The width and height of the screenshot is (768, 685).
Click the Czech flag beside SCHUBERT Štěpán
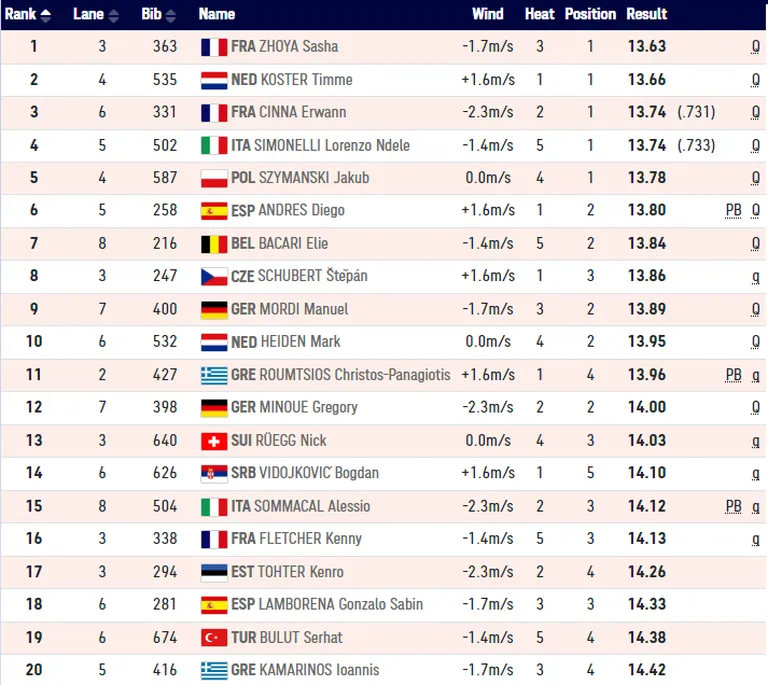pyautogui.click(x=214, y=277)
